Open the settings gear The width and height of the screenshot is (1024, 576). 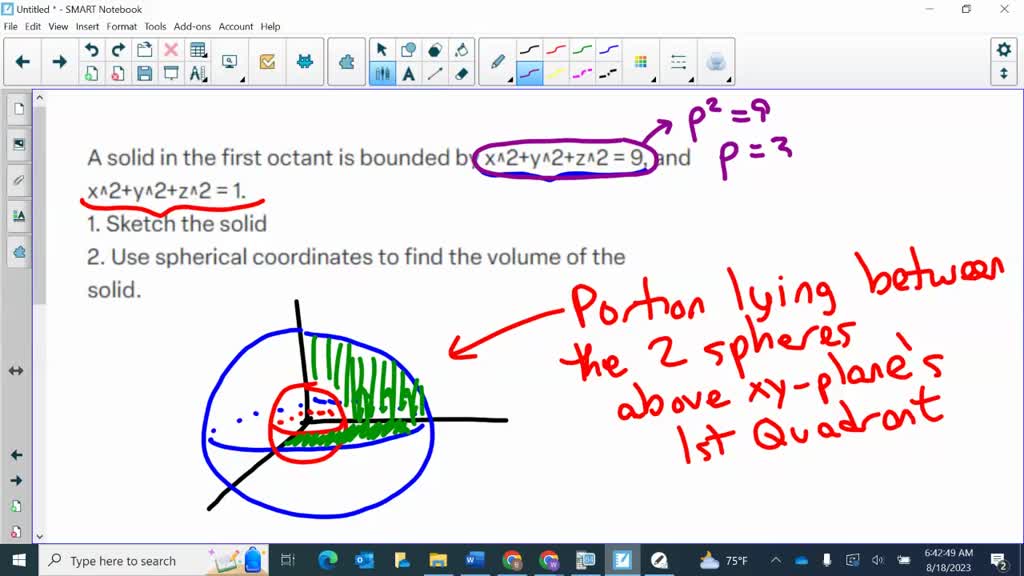tap(1004, 48)
